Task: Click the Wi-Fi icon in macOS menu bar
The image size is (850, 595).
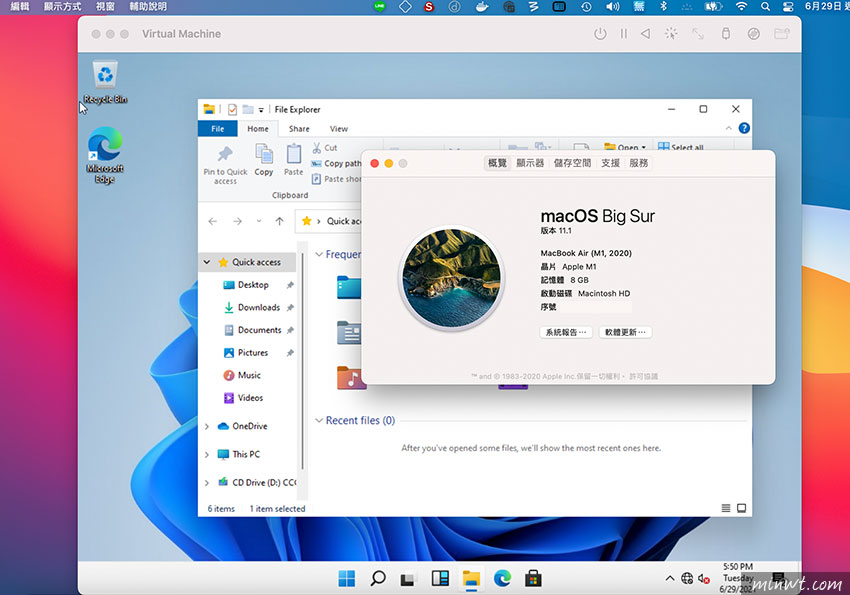Action: pos(741,7)
